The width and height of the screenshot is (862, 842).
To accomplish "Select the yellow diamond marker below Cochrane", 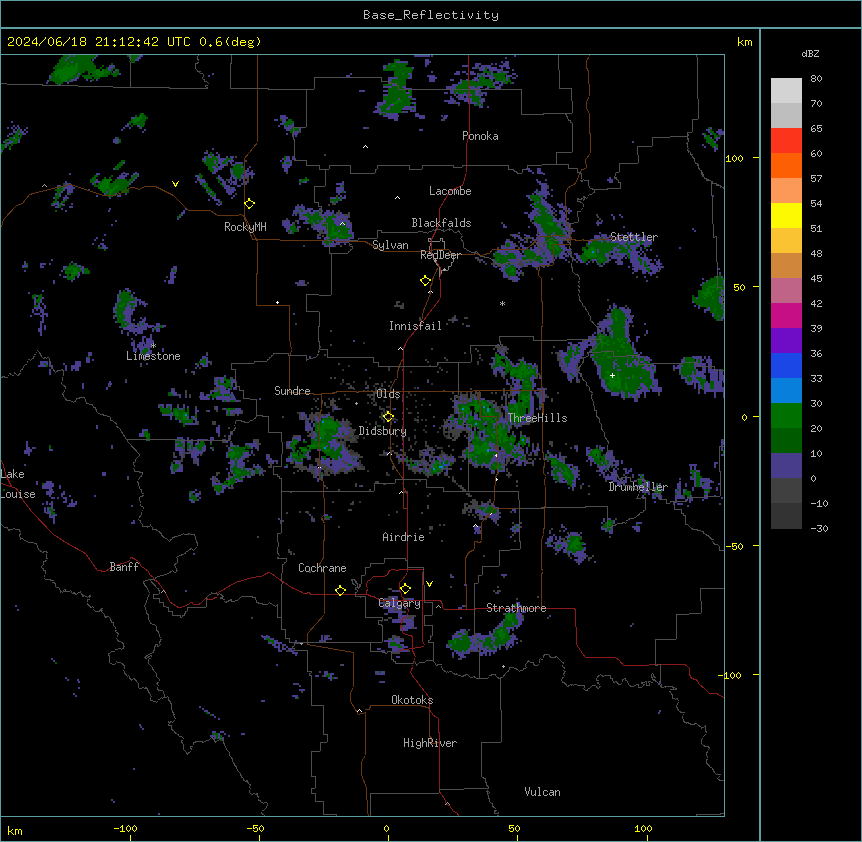I will click(340, 590).
